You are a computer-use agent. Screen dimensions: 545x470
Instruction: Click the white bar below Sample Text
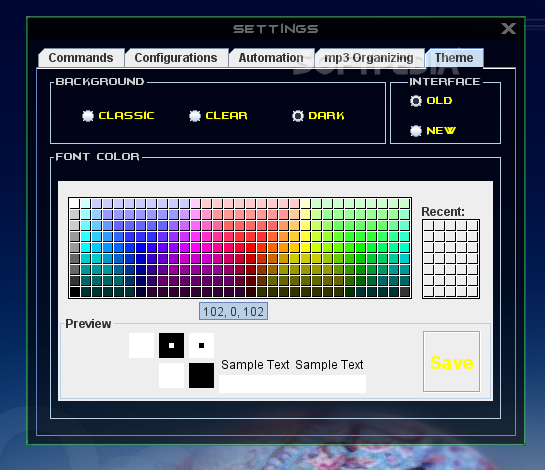(x=292, y=384)
